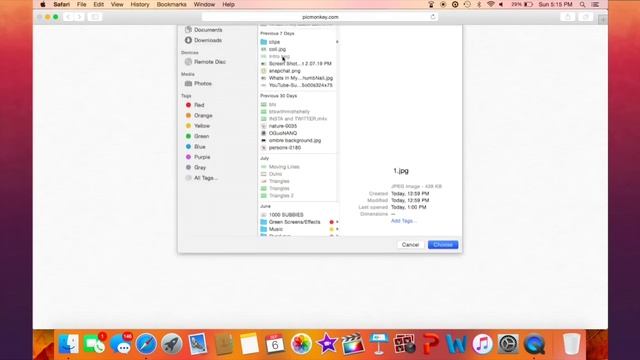Reload the picmonkey.com page
This screenshot has width=640, height=360.
[433, 17]
